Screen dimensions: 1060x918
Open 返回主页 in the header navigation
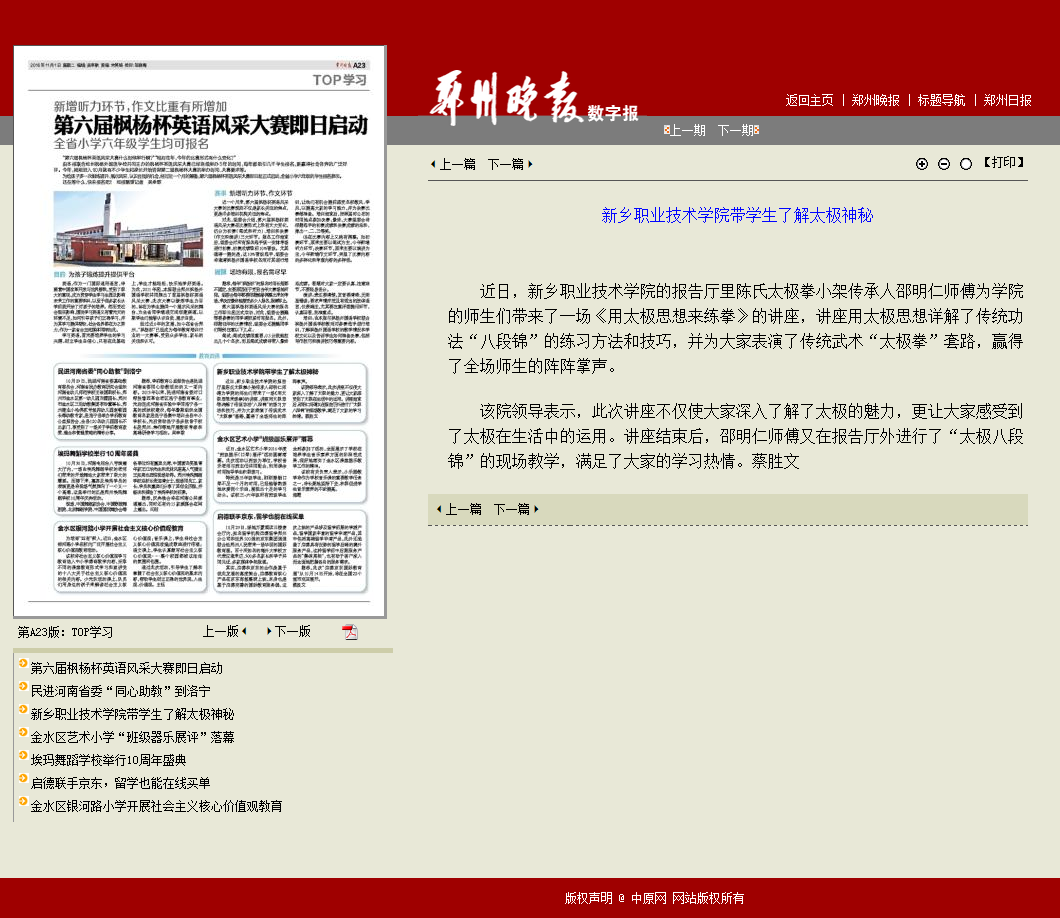[809, 100]
